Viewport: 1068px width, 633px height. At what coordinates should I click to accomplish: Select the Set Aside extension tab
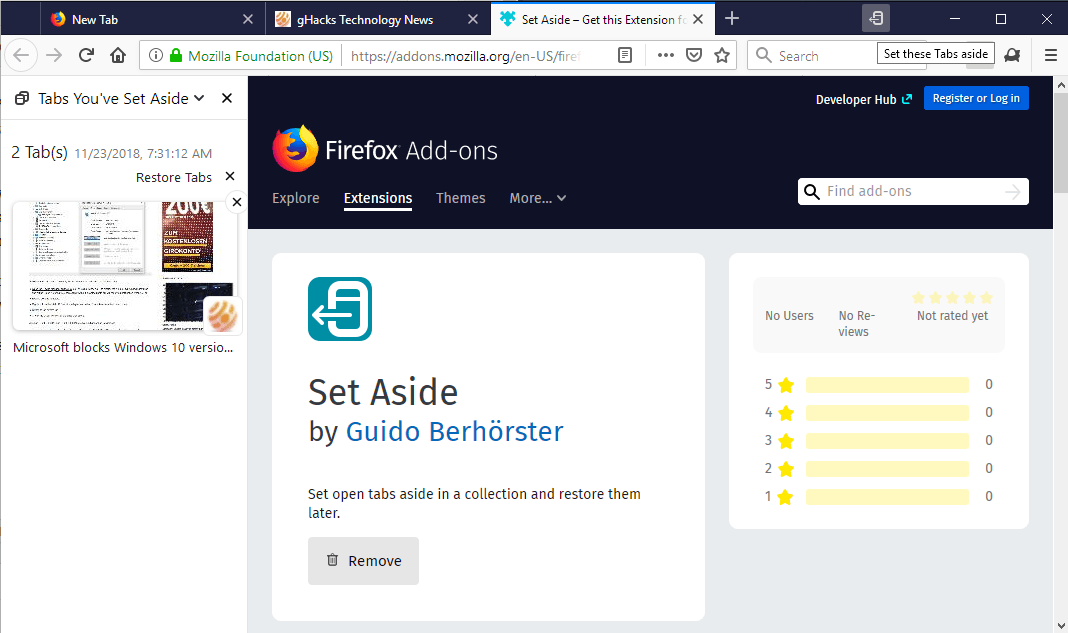click(602, 19)
